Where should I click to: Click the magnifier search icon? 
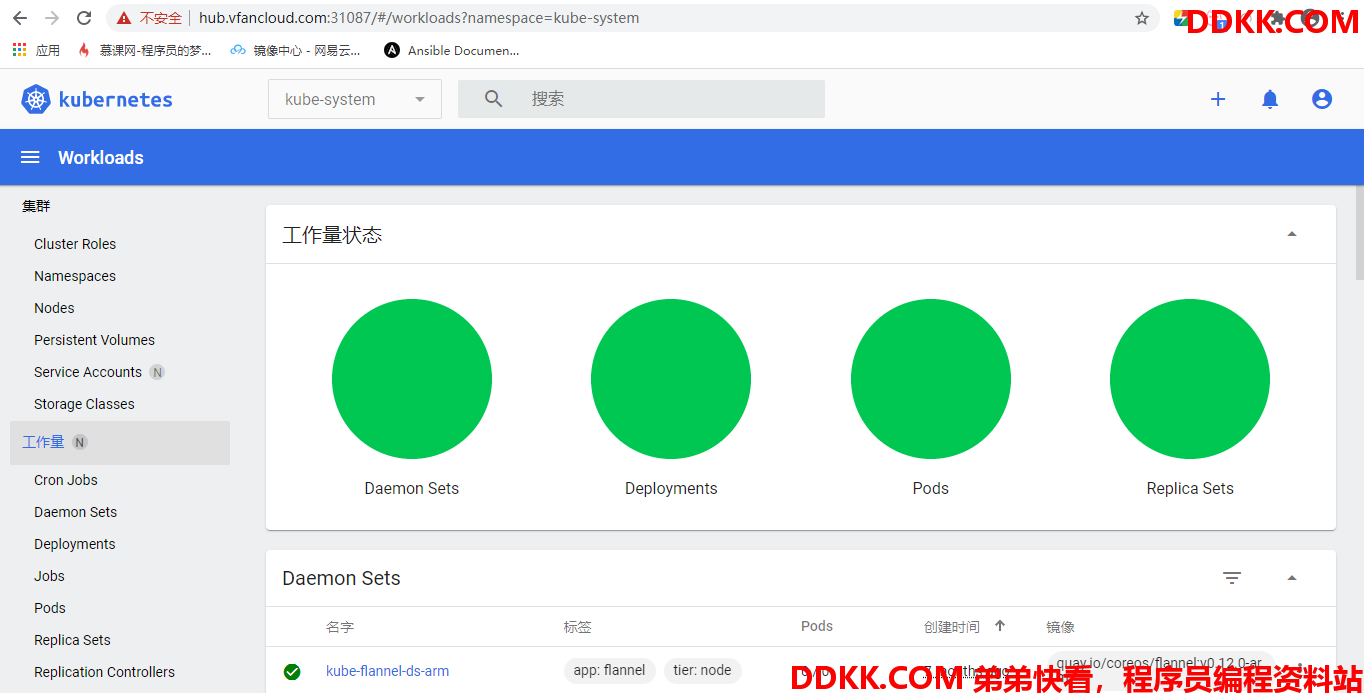pos(493,99)
